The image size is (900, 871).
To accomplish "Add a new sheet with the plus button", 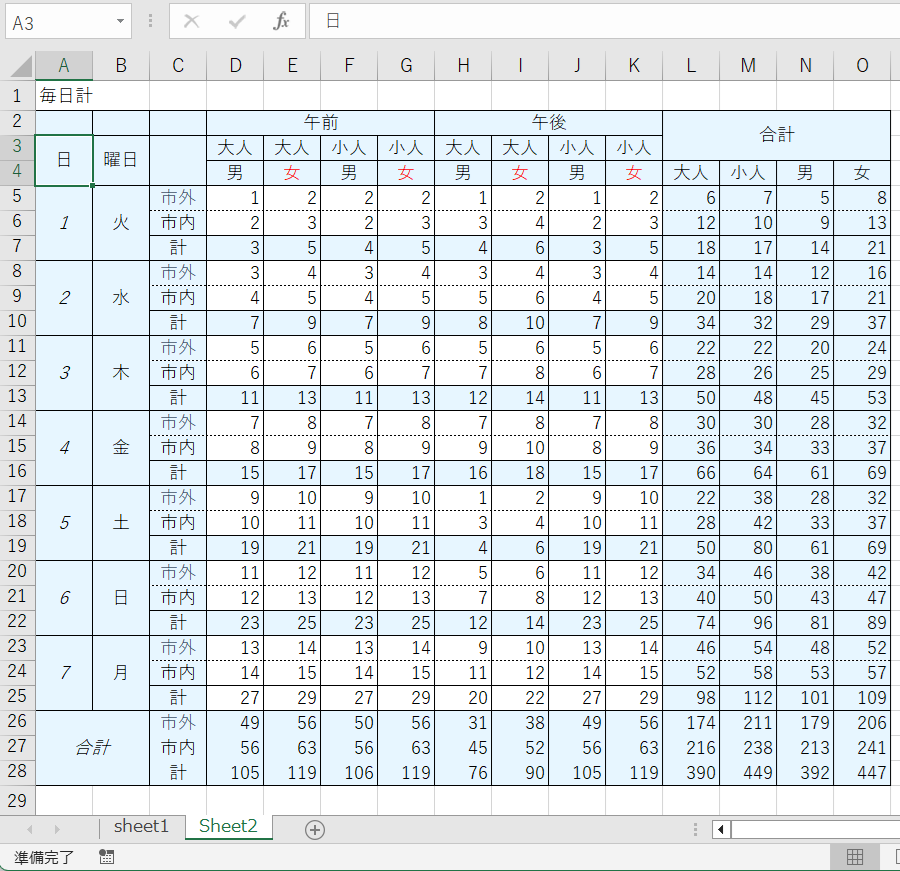I will [x=315, y=829].
